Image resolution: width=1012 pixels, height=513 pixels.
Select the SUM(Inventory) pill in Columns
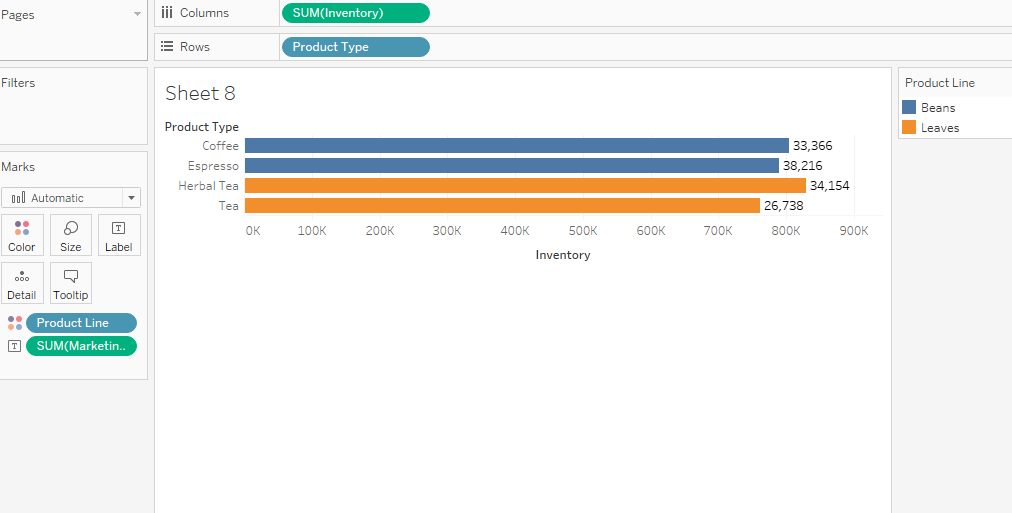[356, 13]
